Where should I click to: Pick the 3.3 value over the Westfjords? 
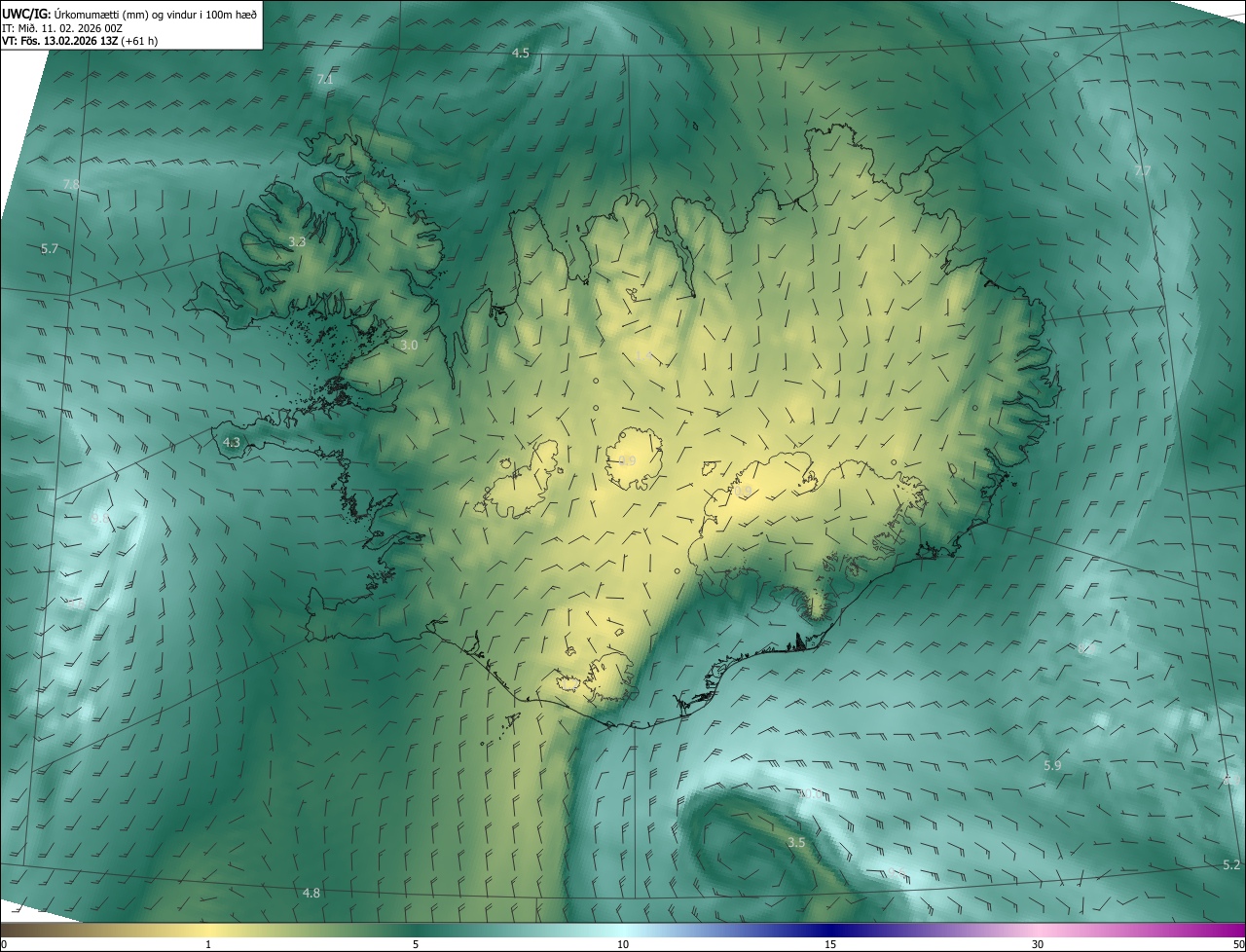pos(298,241)
